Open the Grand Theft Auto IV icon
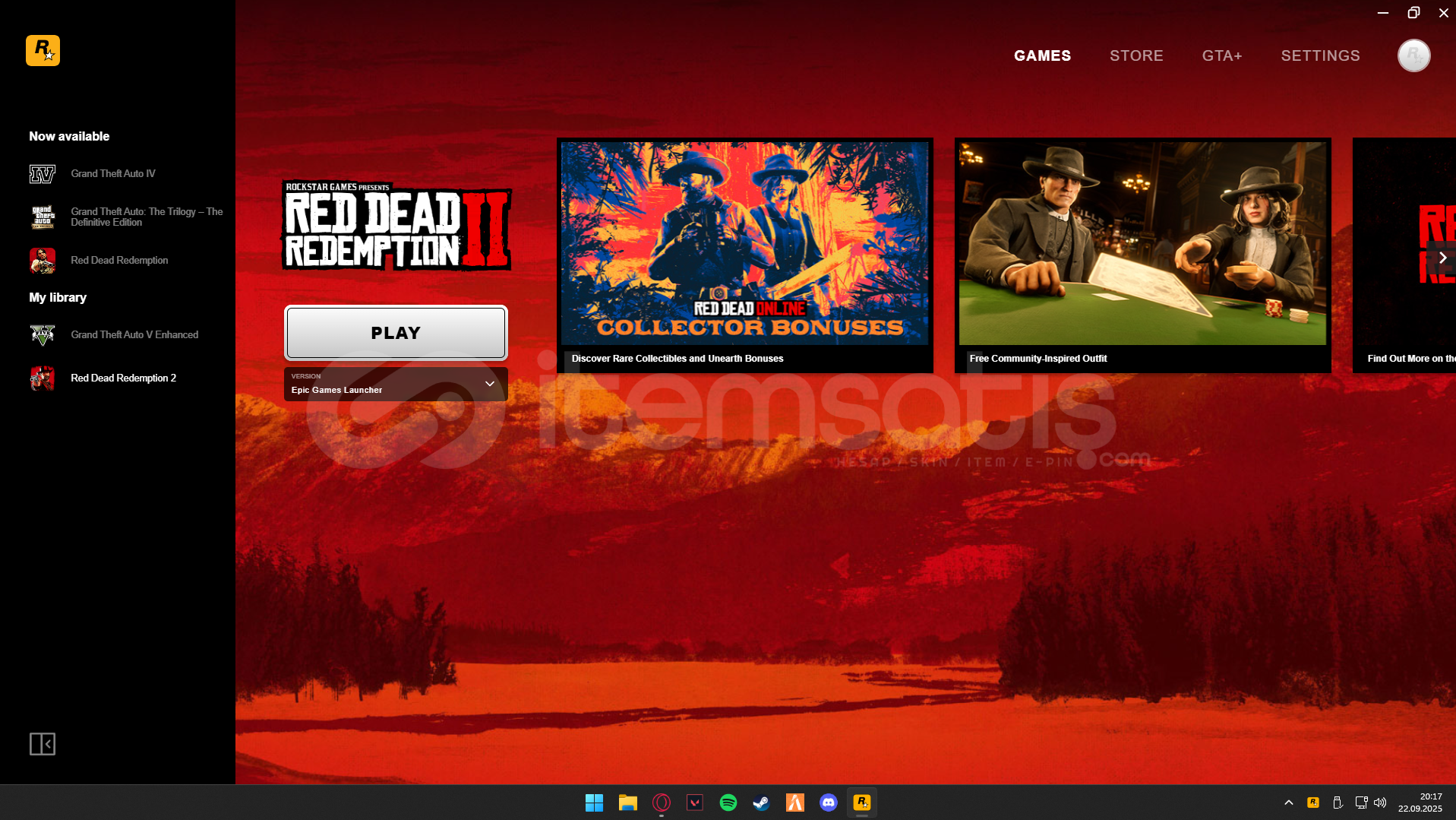The width and height of the screenshot is (1456, 820). click(43, 174)
